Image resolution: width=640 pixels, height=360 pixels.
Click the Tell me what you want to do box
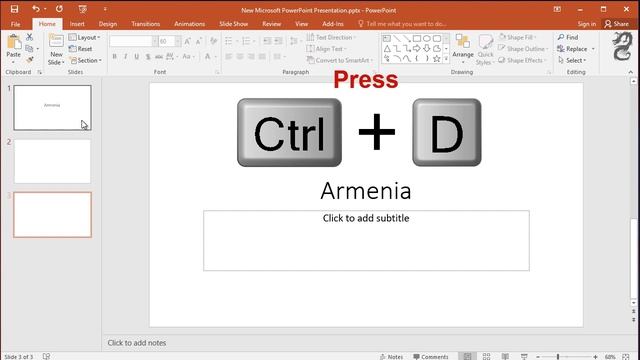coord(402,24)
